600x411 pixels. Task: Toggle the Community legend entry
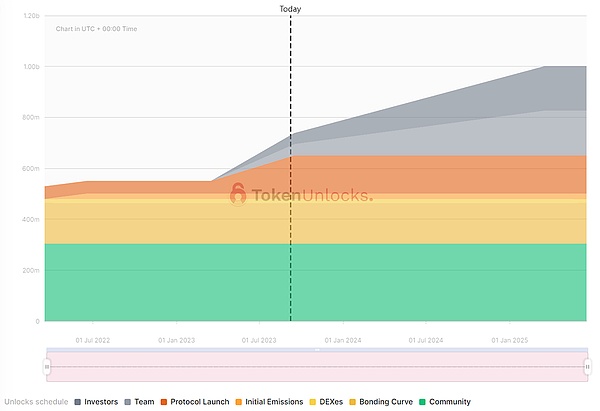tap(444, 402)
